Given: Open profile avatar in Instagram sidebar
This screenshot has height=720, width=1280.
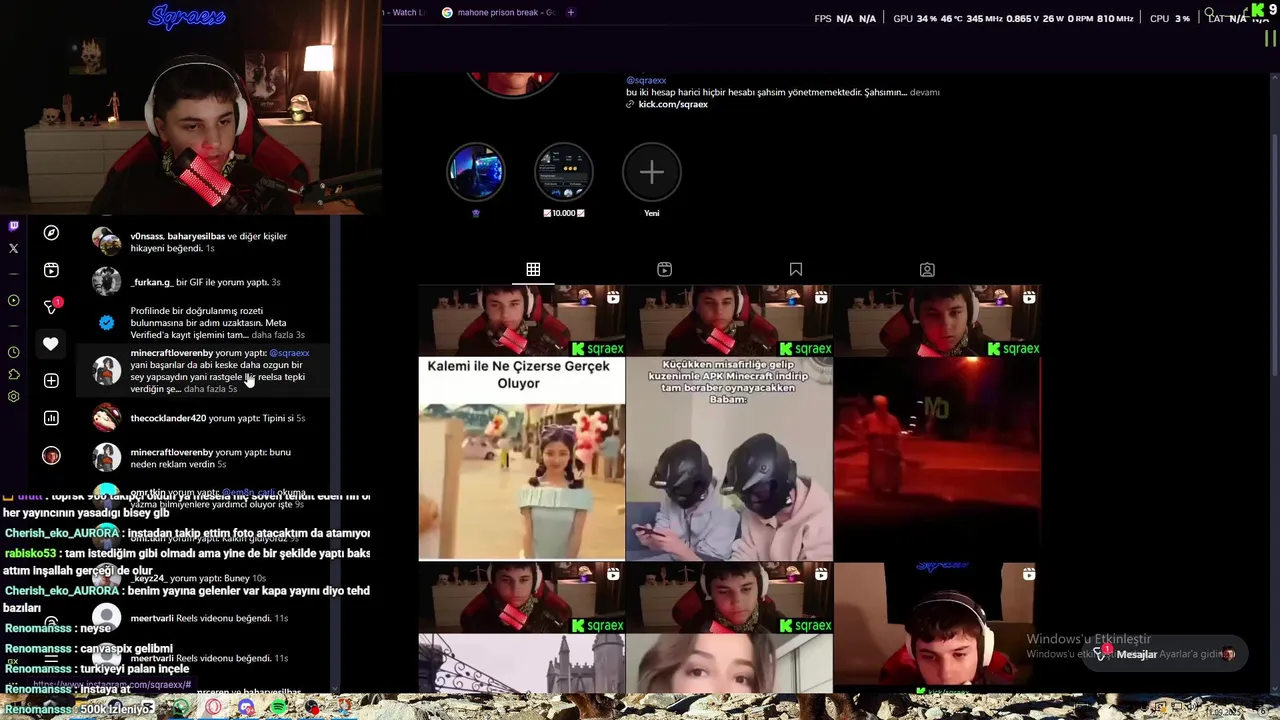Looking at the screenshot, I should 51,455.
